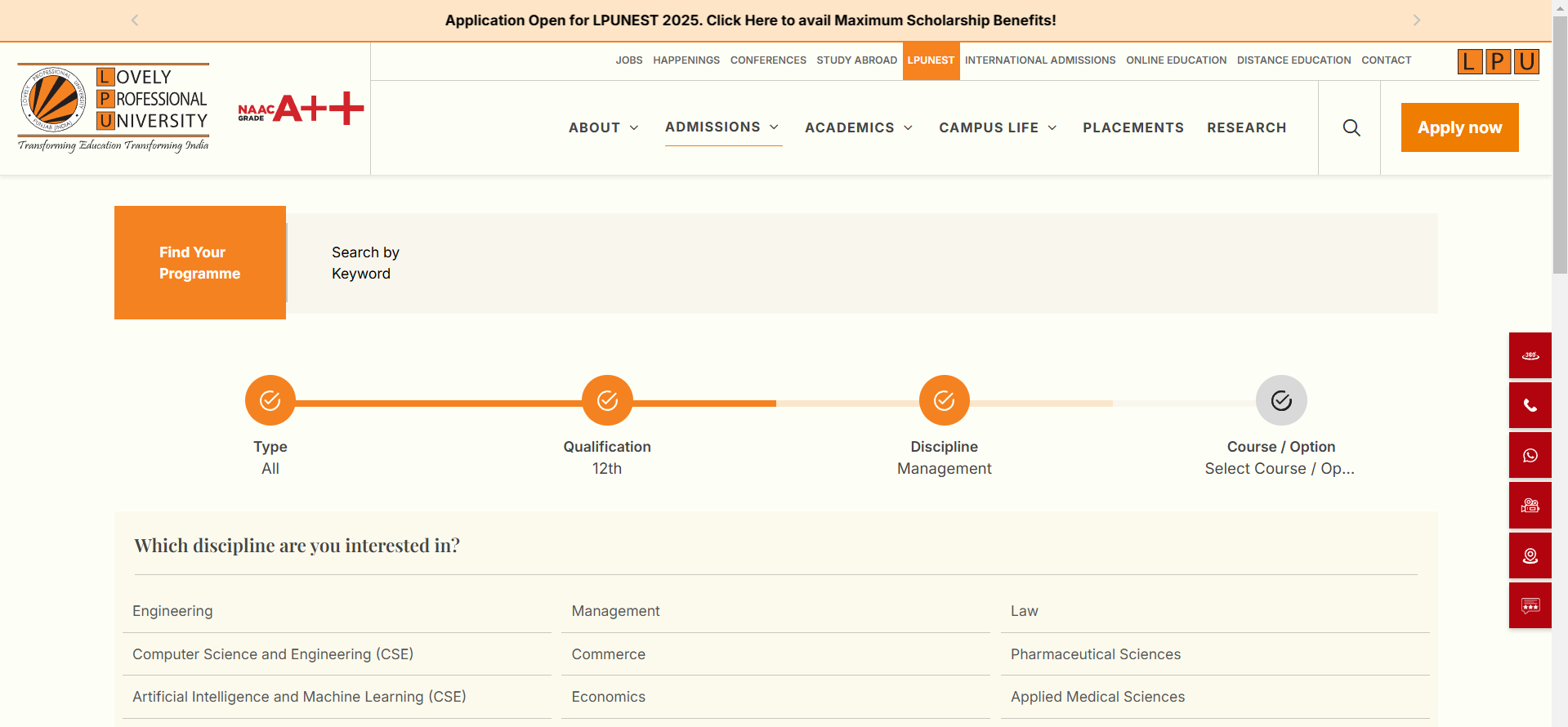Select the Qualification step circle
The height and width of the screenshot is (727, 1568).
point(607,400)
